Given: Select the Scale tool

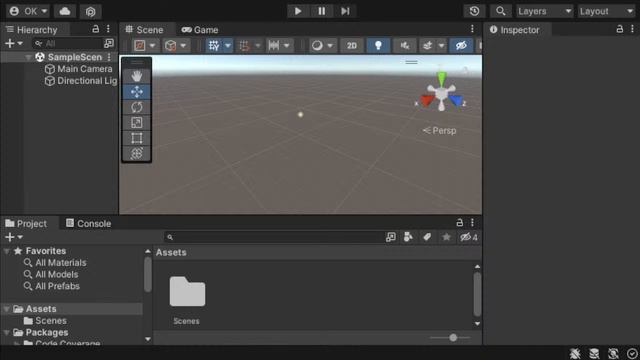Looking at the screenshot, I should coord(137,123).
